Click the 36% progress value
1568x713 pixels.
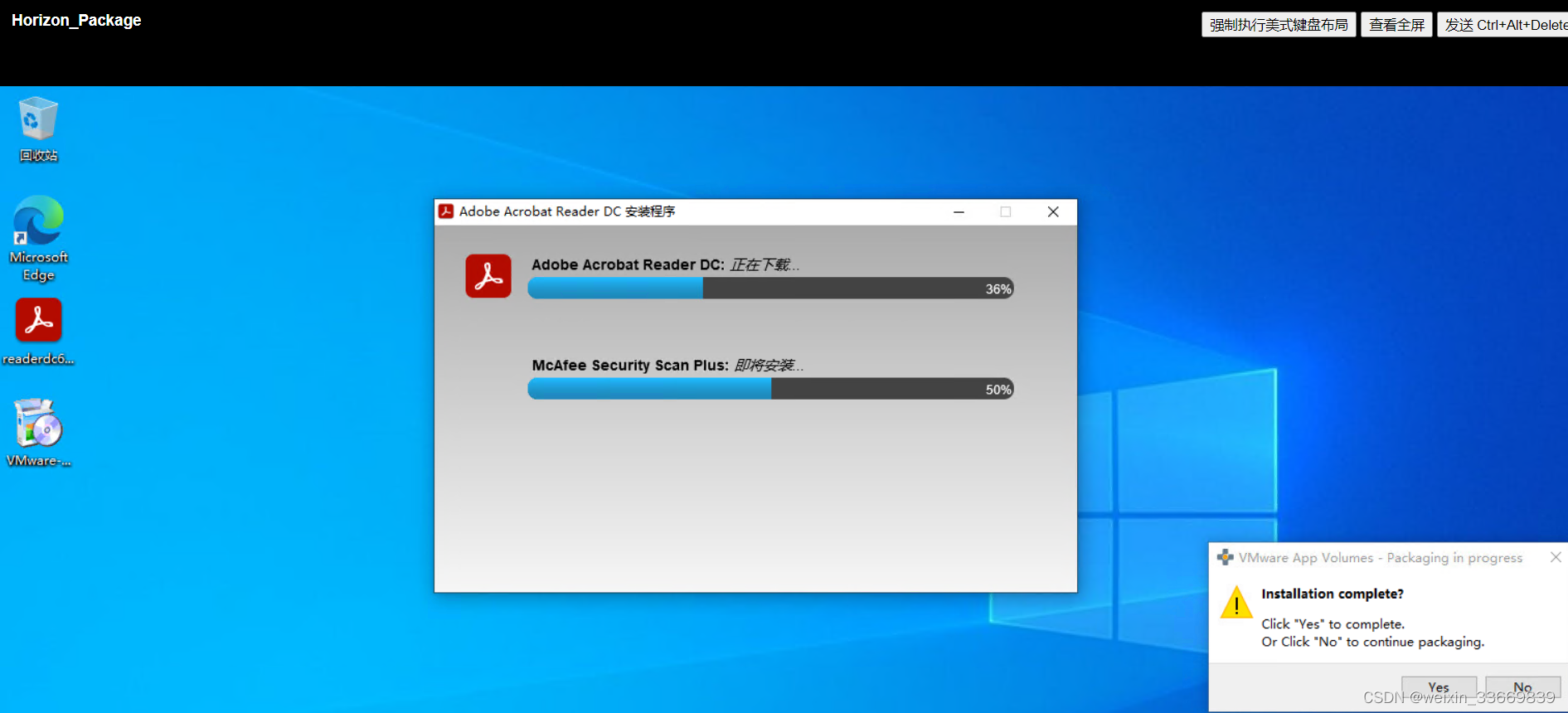[998, 289]
